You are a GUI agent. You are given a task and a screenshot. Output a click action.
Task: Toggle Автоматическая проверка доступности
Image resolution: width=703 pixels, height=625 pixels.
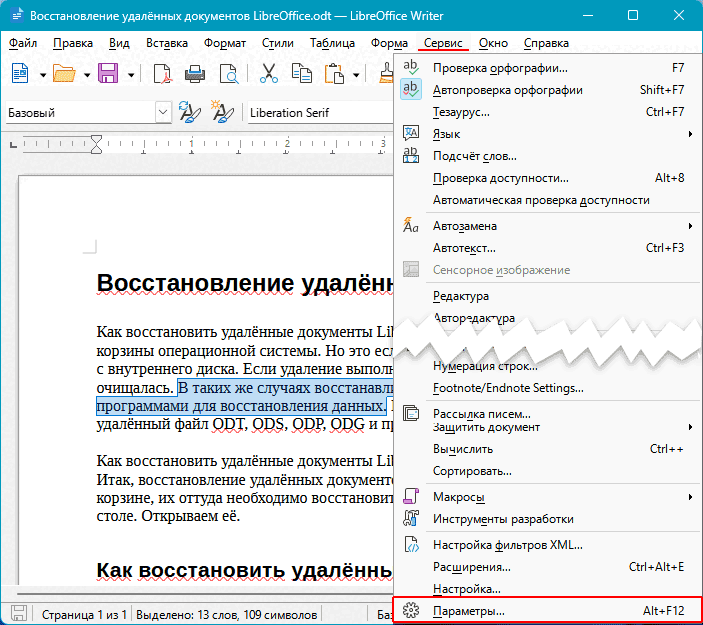click(x=547, y=200)
